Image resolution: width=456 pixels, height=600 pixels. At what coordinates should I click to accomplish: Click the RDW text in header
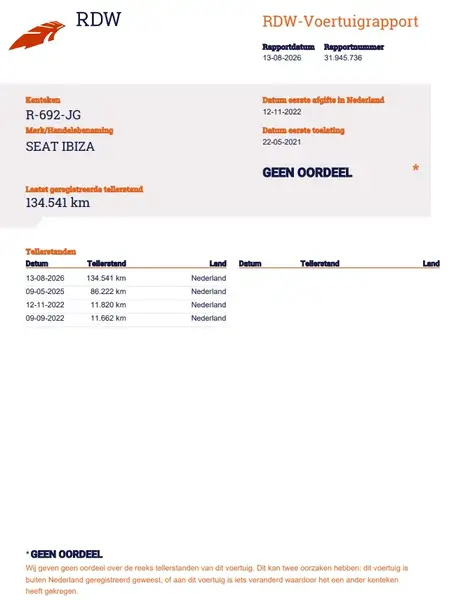pos(98,19)
